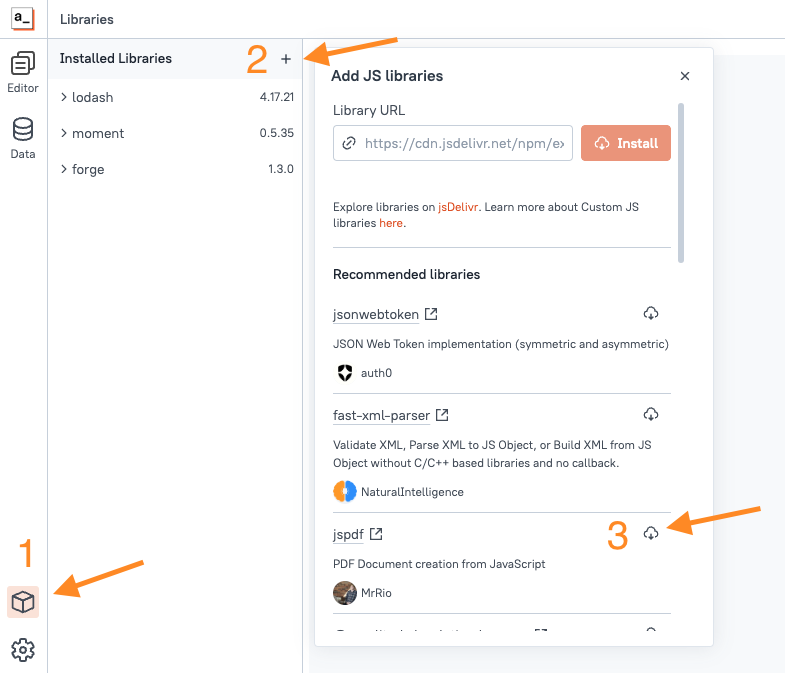
Task: Click the scrollbar in the Add JS libraries panel
Action: pyautogui.click(x=680, y=183)
